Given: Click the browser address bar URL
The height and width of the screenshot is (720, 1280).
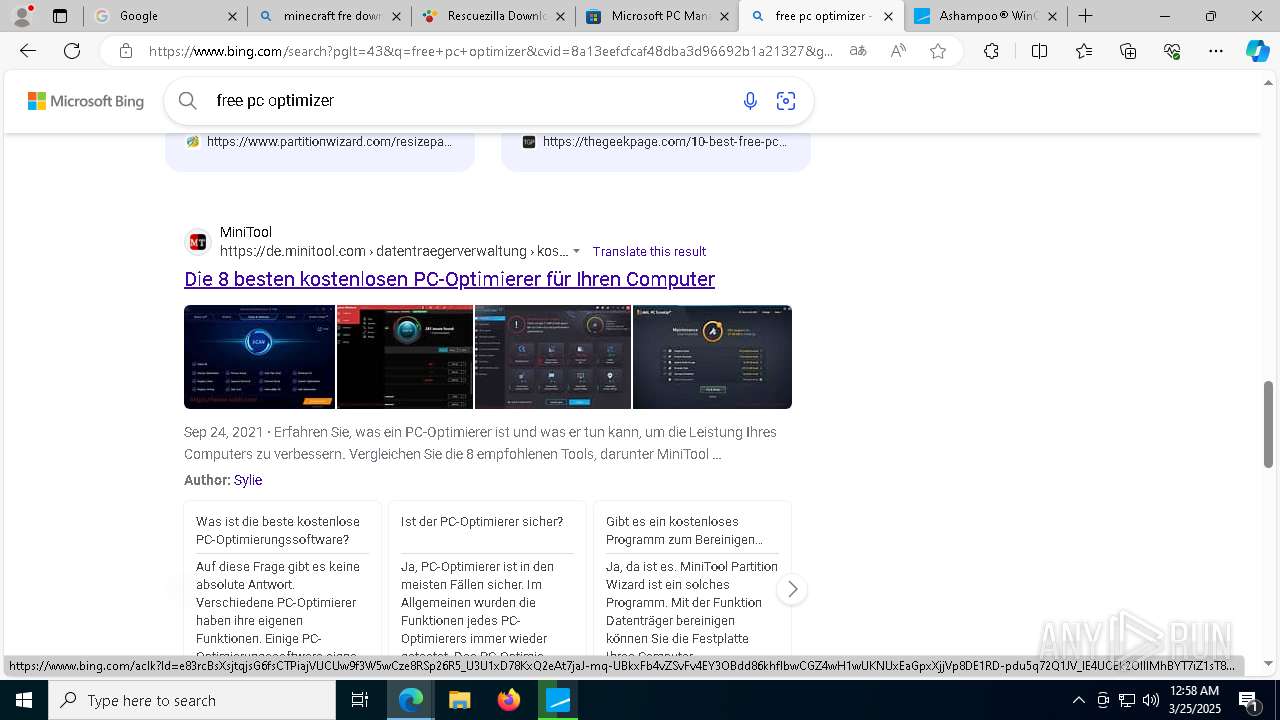Looking at the screenshot, I should (x=490, y=51).
